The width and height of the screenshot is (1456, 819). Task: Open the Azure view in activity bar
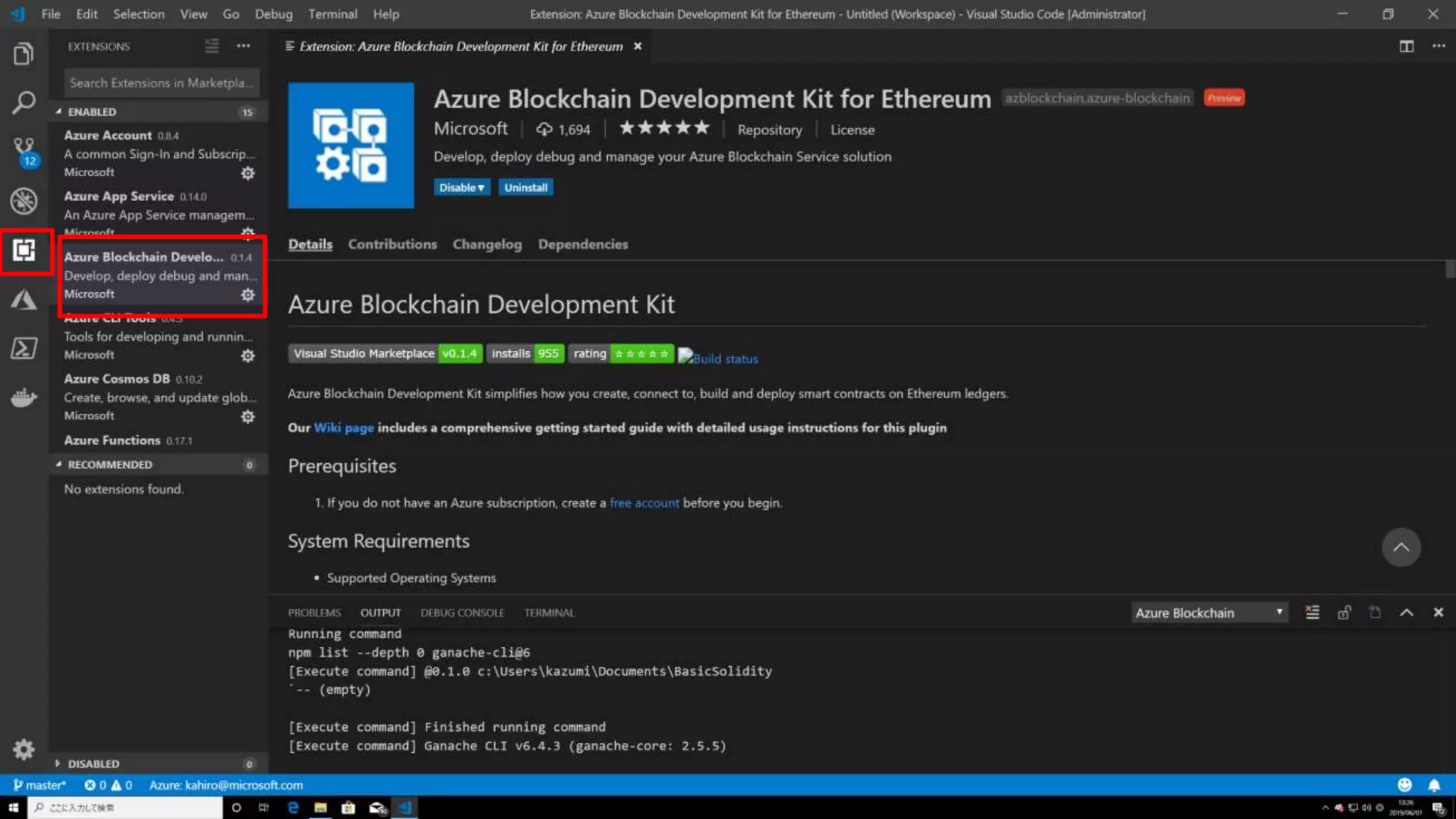[x=23, y=299]
